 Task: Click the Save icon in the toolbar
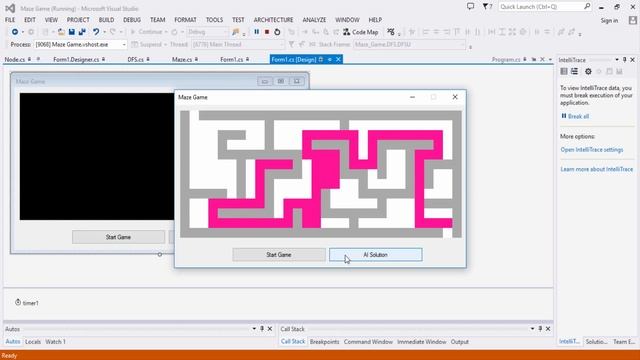click(72, 32)
